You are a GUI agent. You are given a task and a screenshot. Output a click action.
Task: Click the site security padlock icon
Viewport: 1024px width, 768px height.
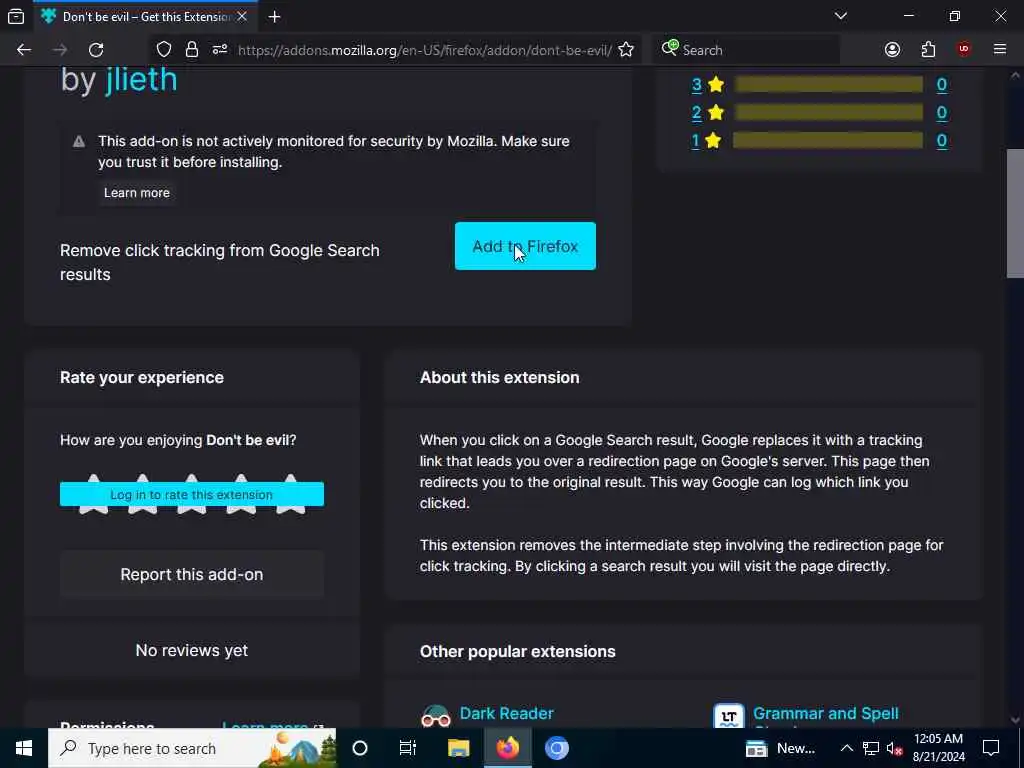pos(191,50)
